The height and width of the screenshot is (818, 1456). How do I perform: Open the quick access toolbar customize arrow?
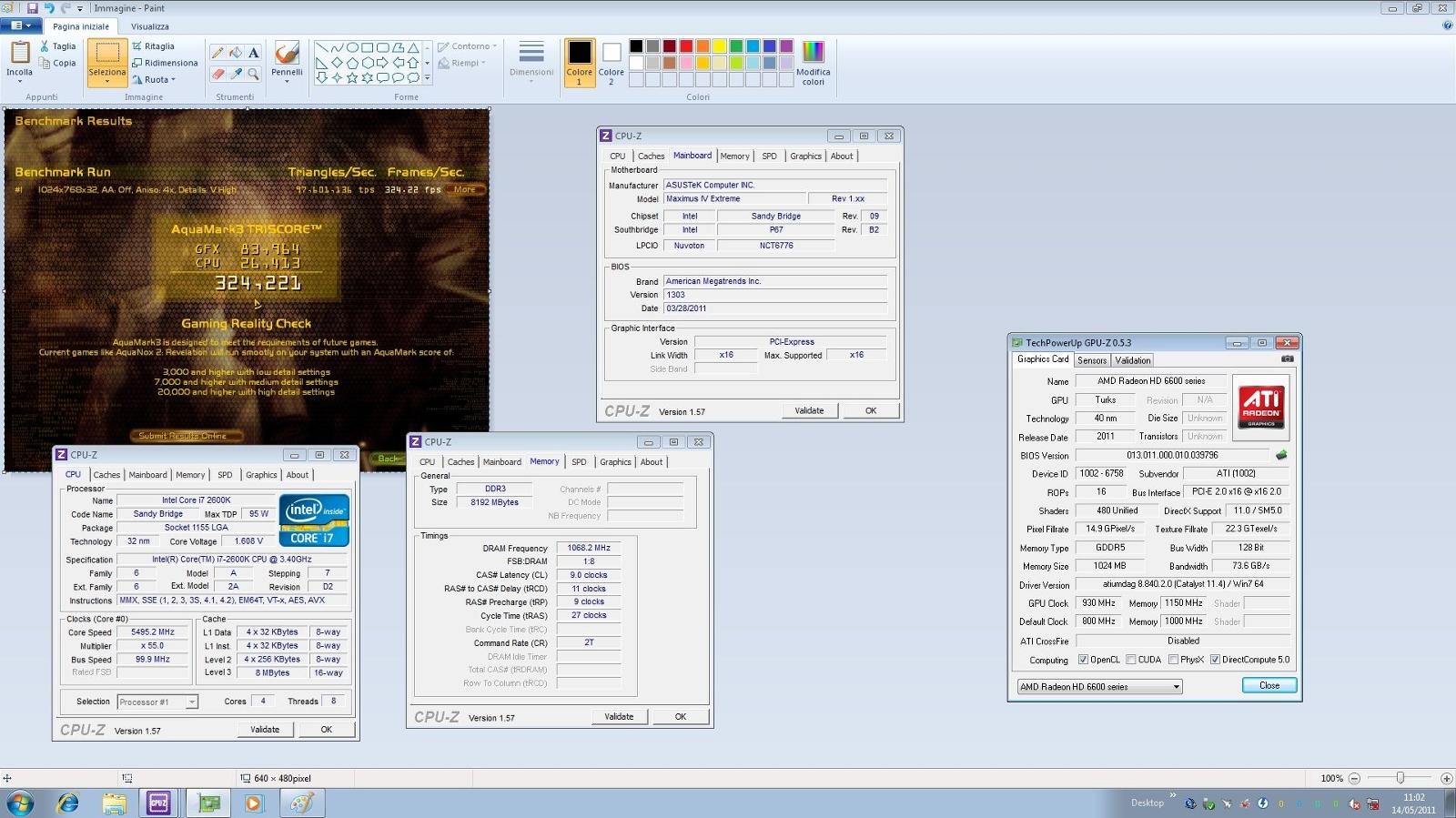click(x=80, y=8)
